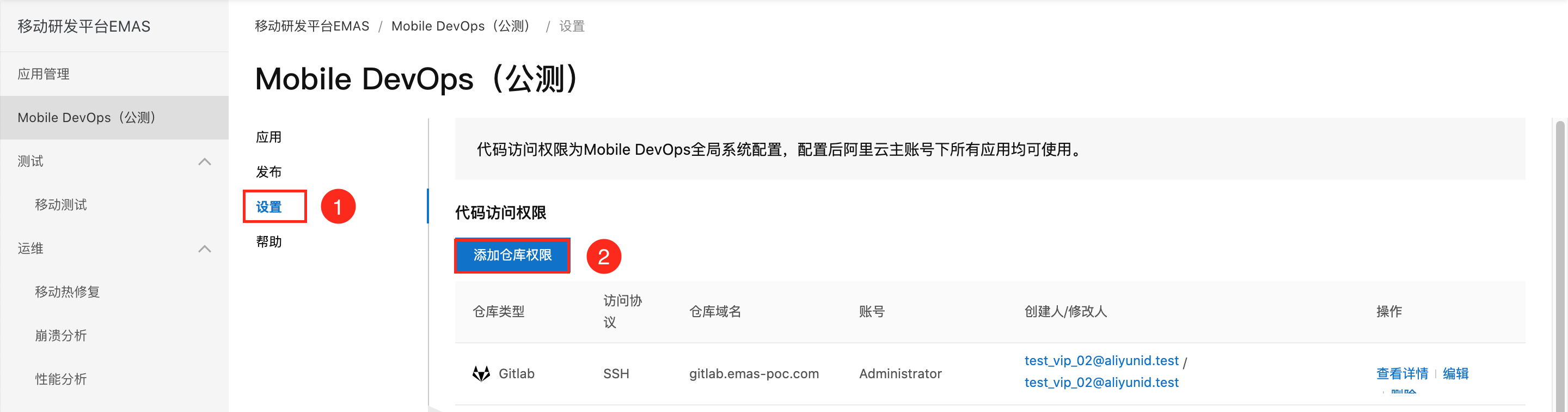Switch to the 设置 tab
1568x412 pixels.
click(268, 207)
